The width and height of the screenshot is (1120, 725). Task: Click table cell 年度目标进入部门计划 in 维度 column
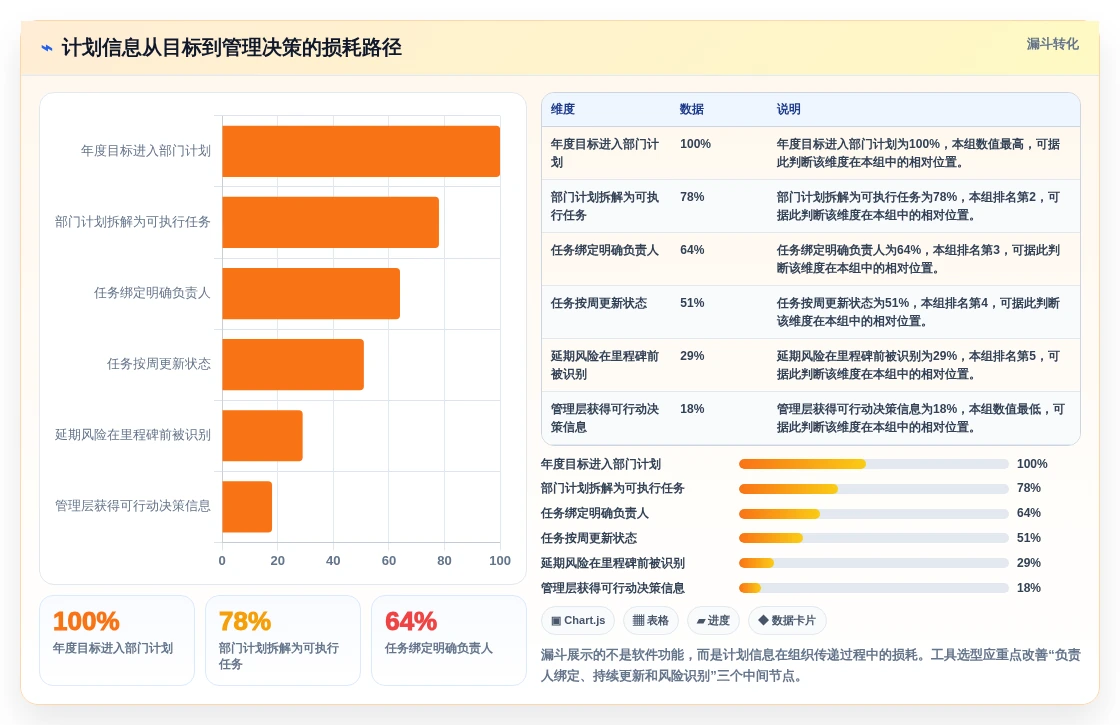[x=605, y=153]
